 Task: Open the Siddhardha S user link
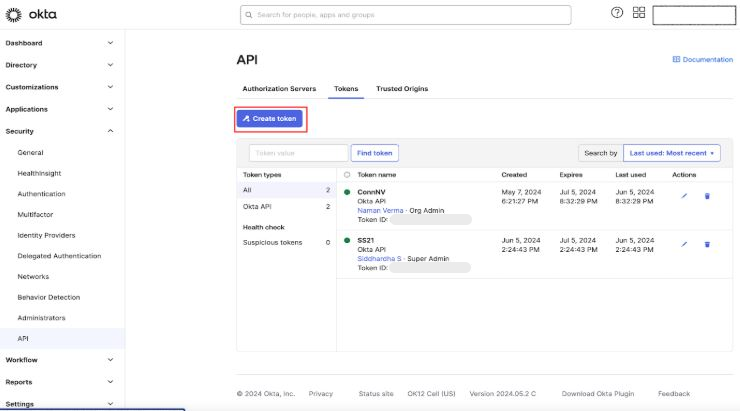coord(379,259)
